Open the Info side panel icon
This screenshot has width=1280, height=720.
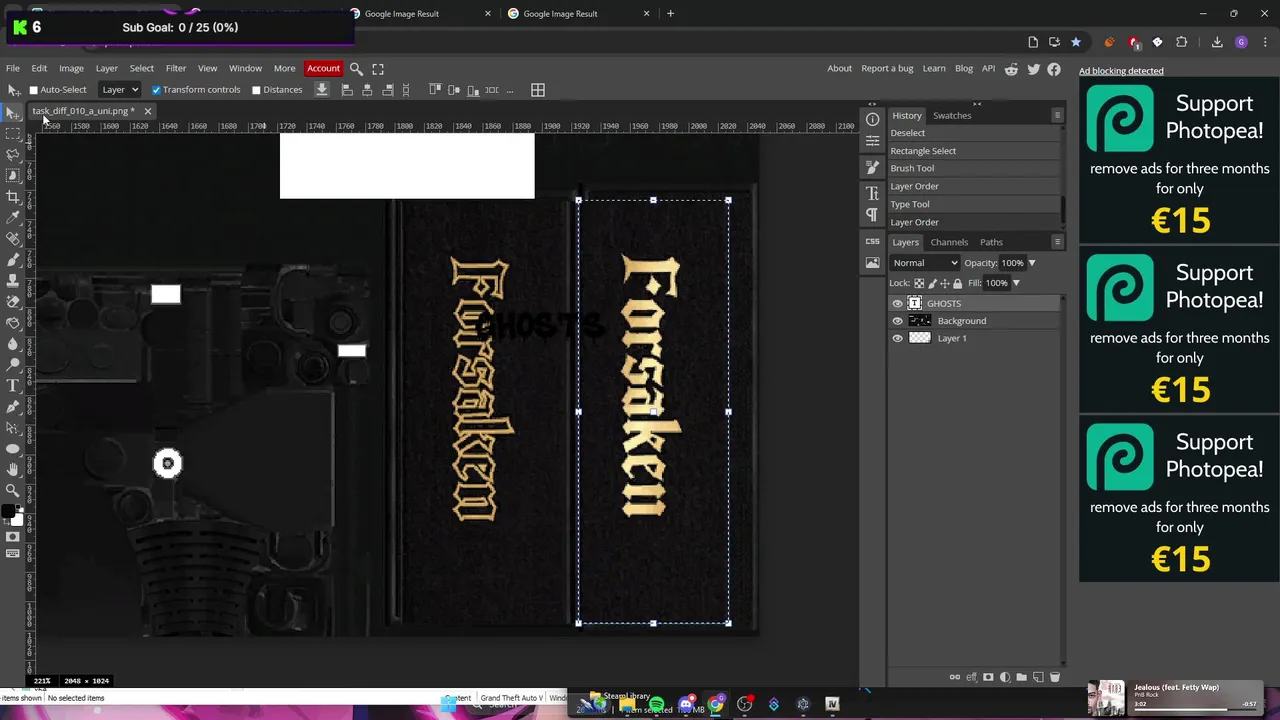click(x=872, y=119)
